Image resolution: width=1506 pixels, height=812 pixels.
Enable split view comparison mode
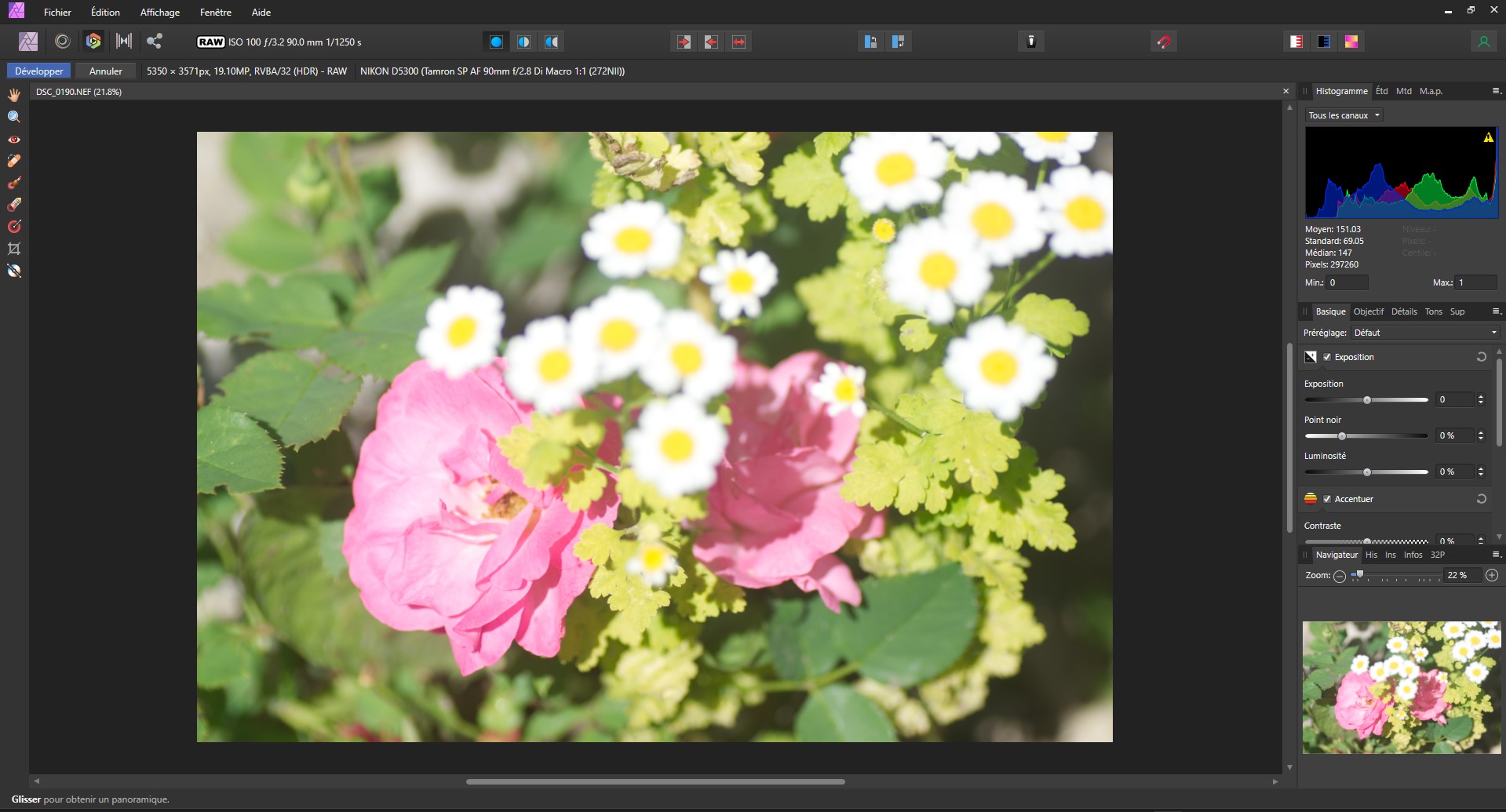523,42
